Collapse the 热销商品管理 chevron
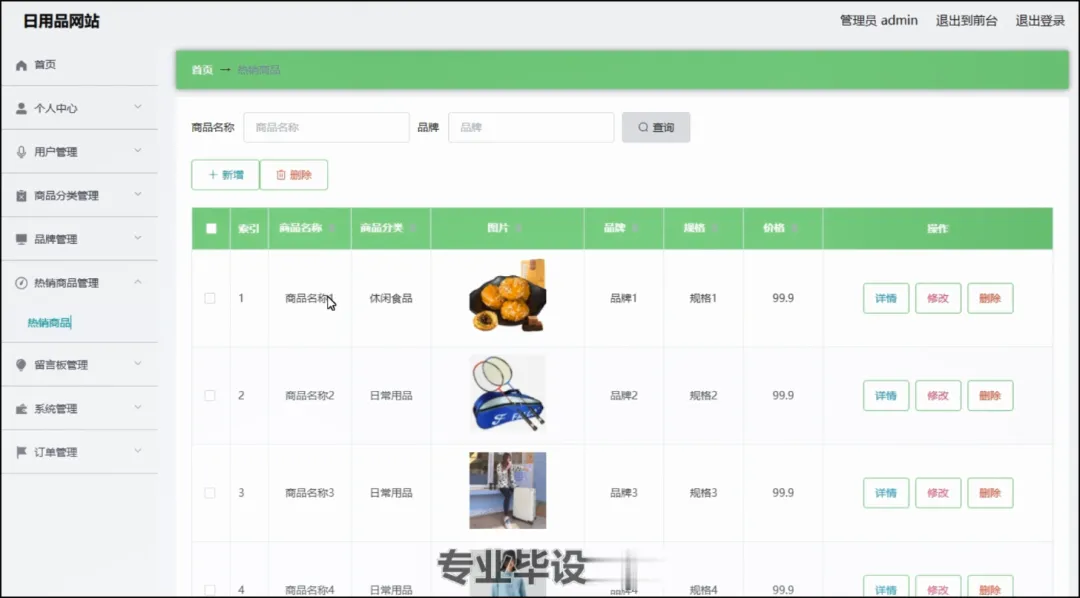This screenshot has width=1080, height=598. [138, 282]
